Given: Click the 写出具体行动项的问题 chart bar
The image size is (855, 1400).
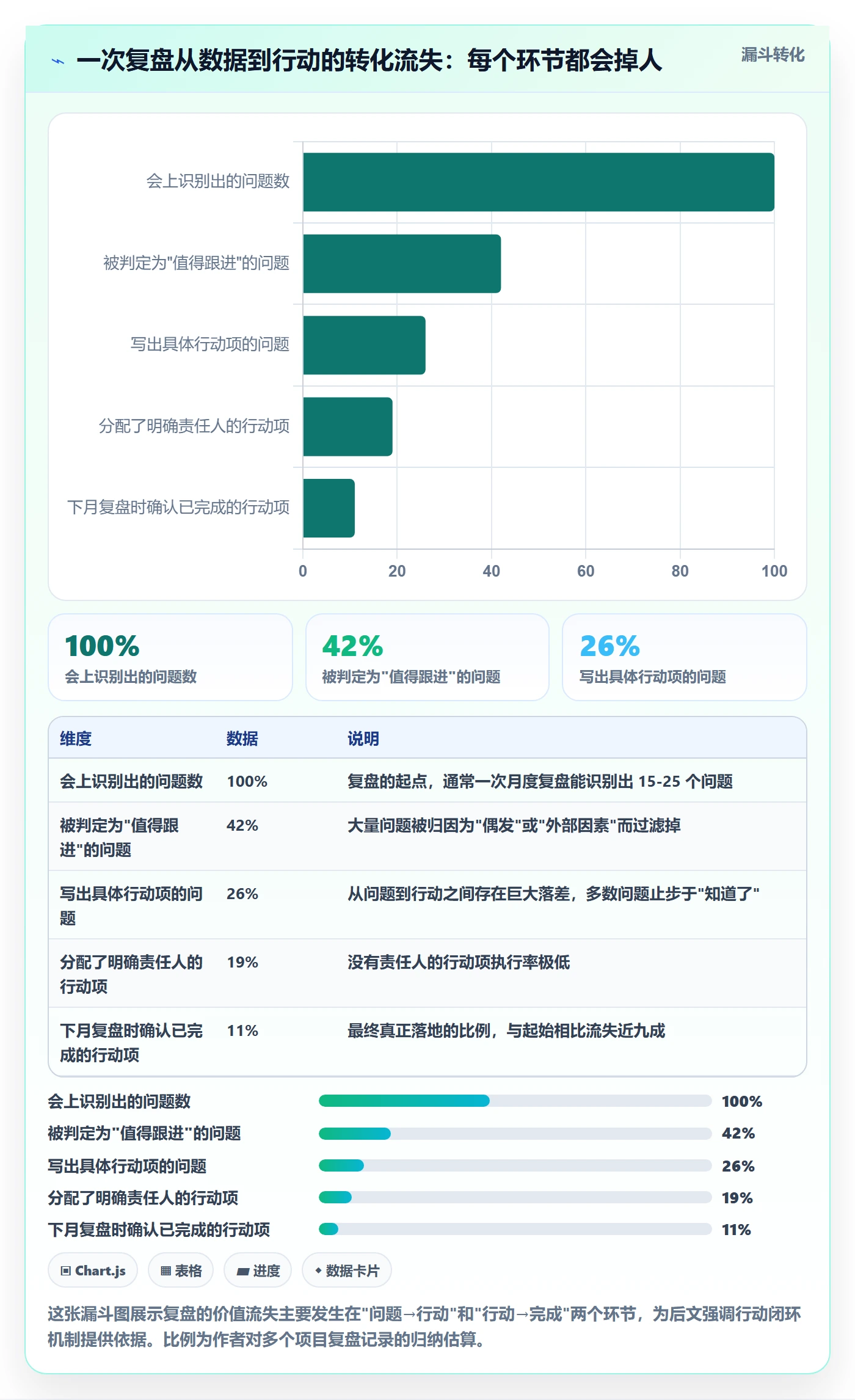Looking at the screenshot, I should [x=364, y=345].
